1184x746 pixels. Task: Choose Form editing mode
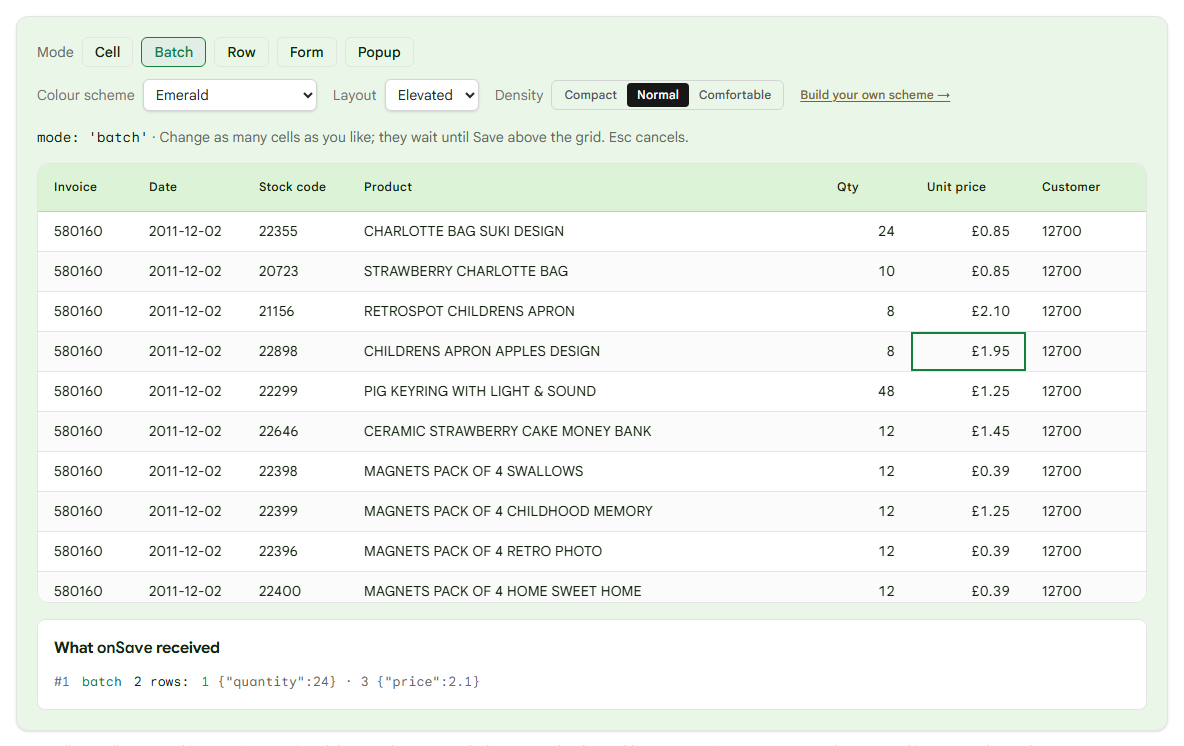click(x=307, y=52)
